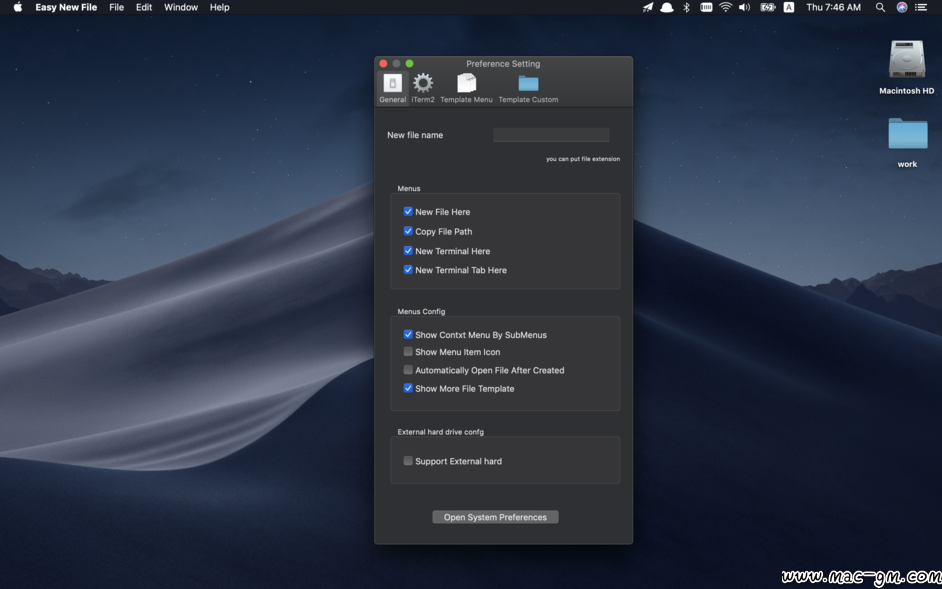The image size is (942, 589).
Task: Click the 'Menus Config' section label
Action: click(421, 311)
